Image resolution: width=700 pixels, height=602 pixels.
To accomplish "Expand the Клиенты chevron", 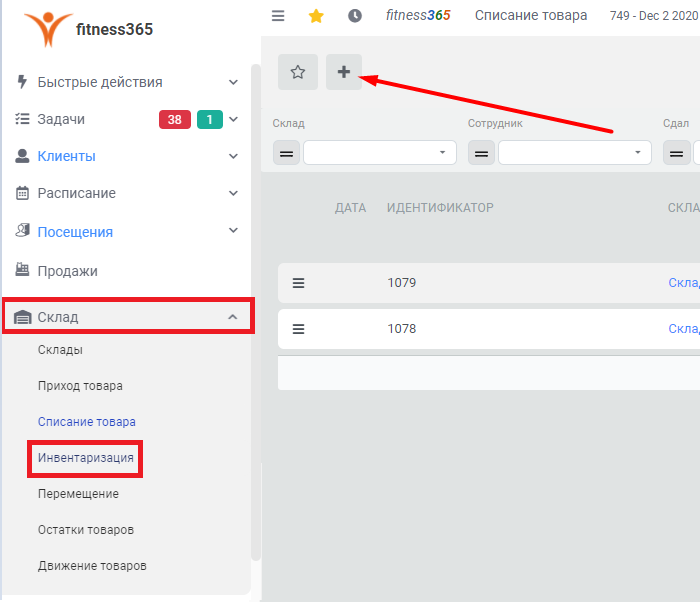I will pos(233,156).
